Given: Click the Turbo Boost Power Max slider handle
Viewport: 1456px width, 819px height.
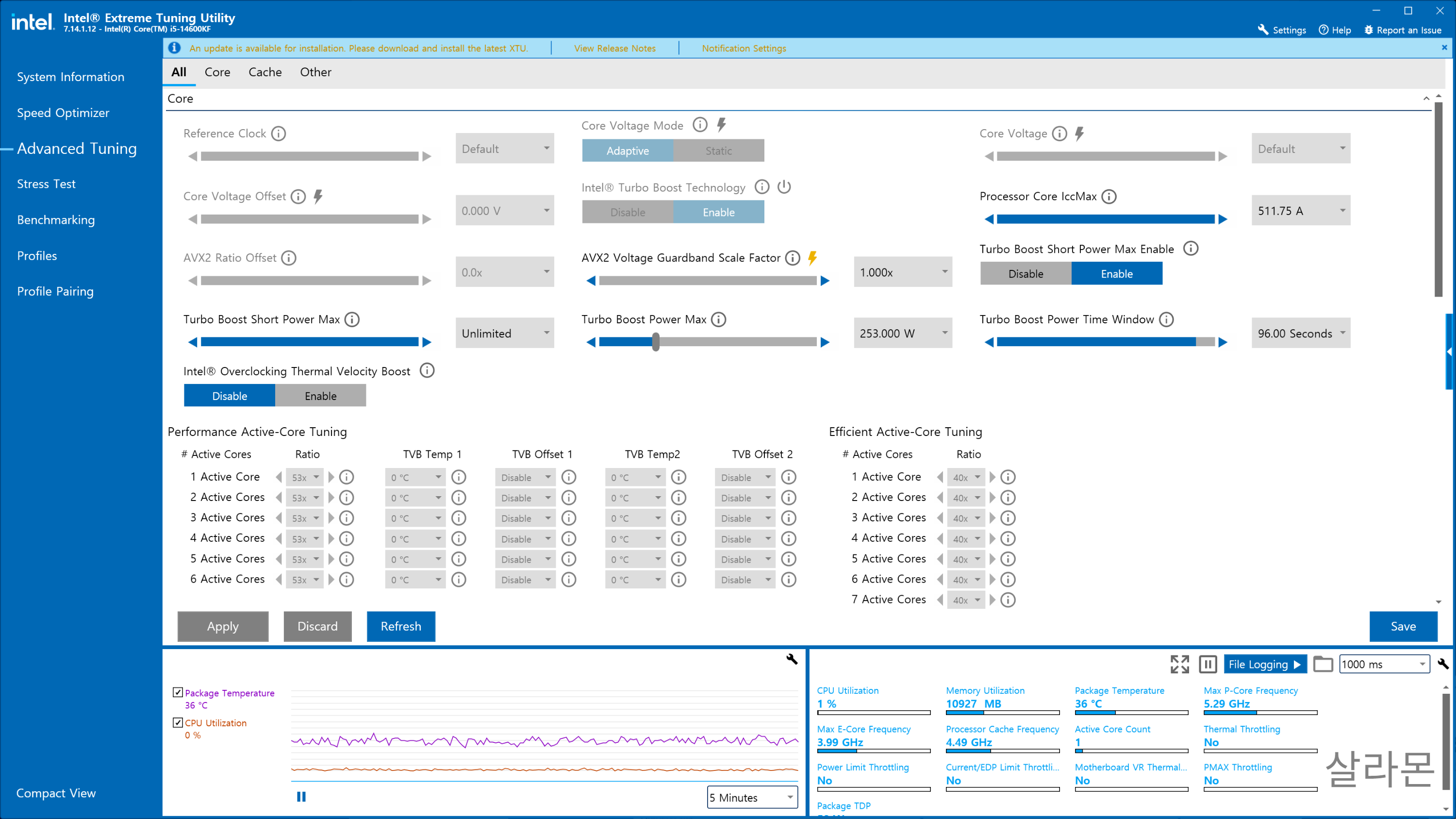Looking at the screenshot, I should [x=656, y=341].
